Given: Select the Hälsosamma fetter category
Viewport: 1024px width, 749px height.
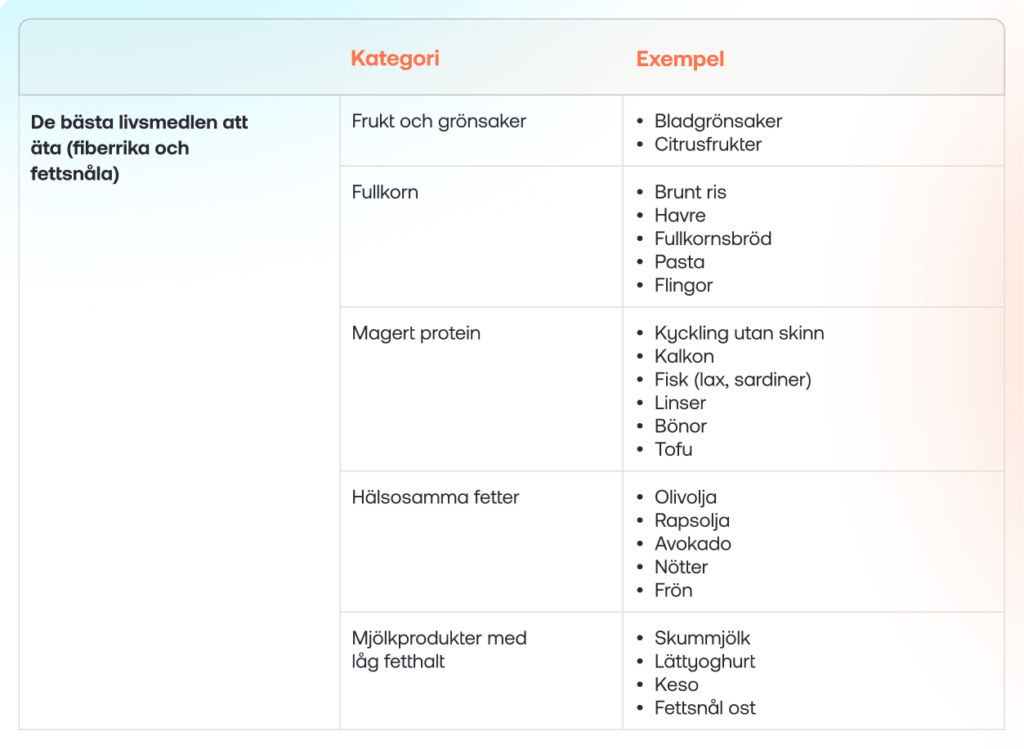Looking at the screenshot, I should click(x=435, y=497).
